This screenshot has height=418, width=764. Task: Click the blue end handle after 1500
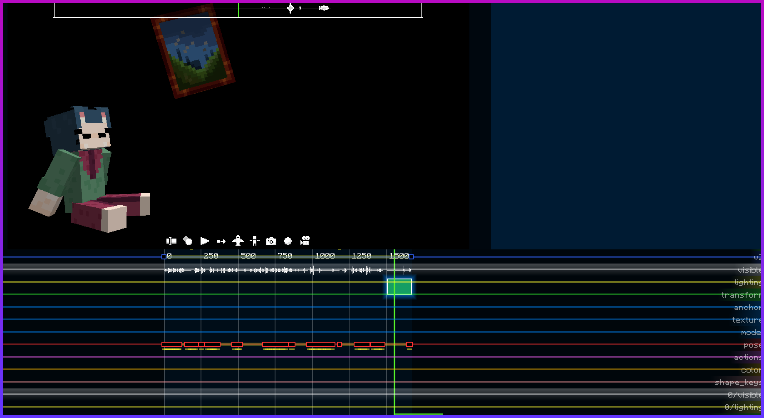pos(412,256)
